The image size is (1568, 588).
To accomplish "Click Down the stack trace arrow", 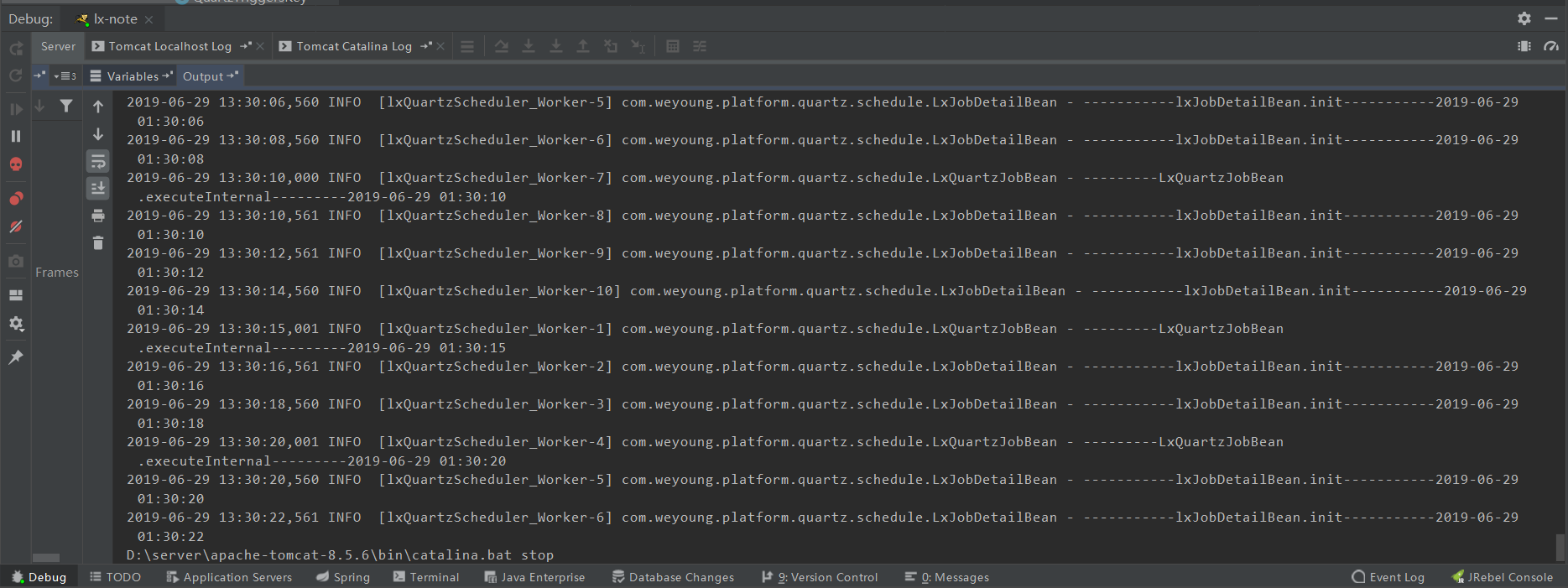I will click(x=98, y=134).
